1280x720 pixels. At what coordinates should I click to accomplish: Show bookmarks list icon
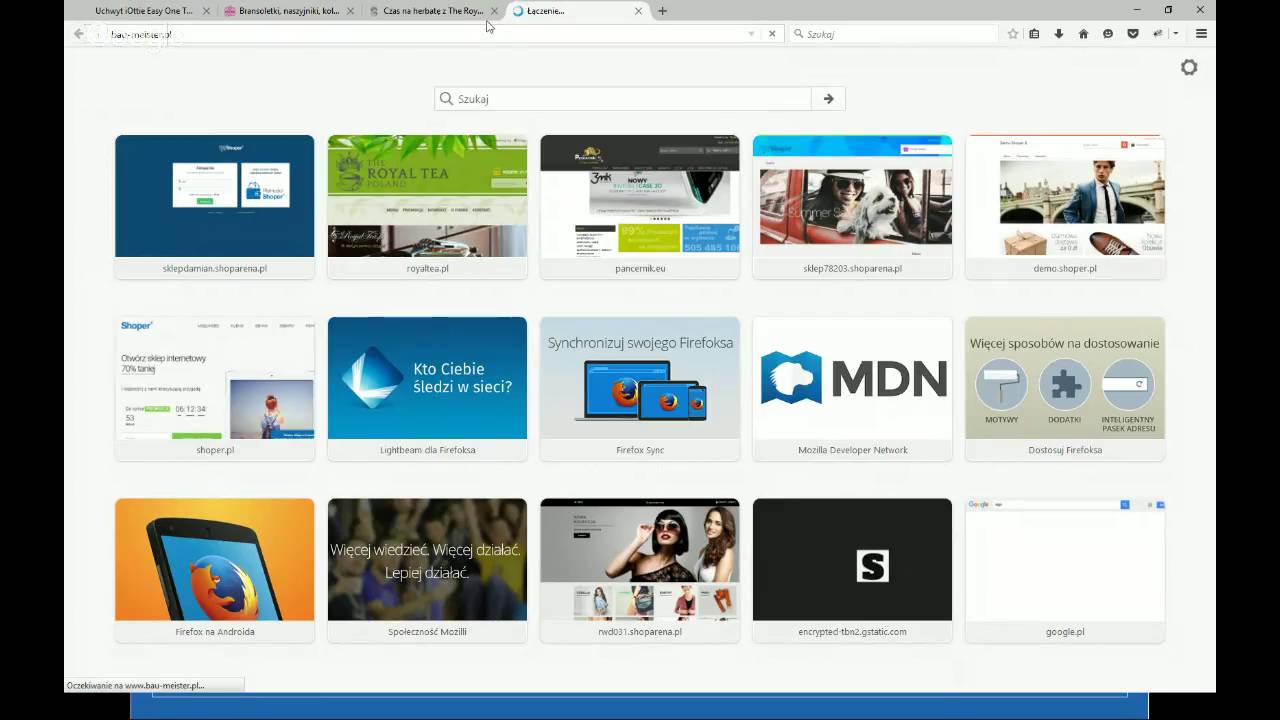tap(1034, 34)
